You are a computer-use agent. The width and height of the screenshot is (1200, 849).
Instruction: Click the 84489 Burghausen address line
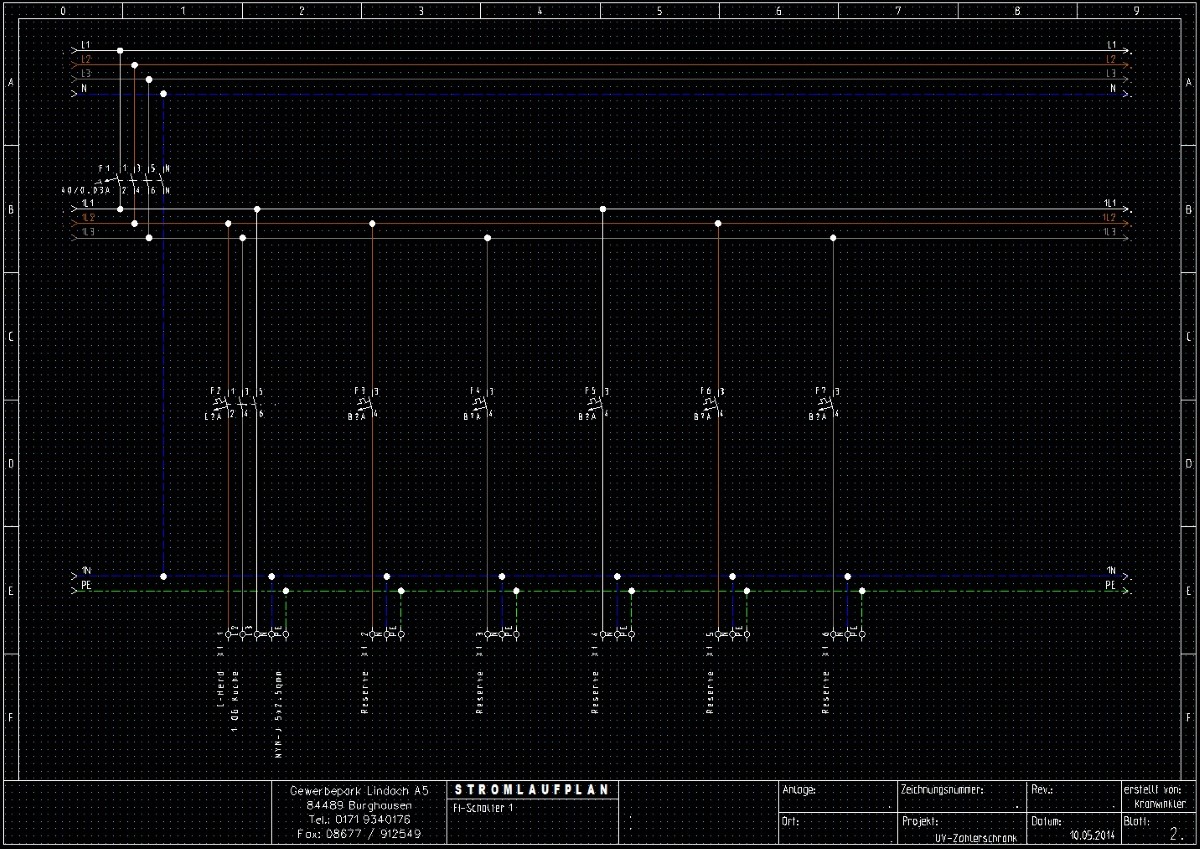point(359,804)
